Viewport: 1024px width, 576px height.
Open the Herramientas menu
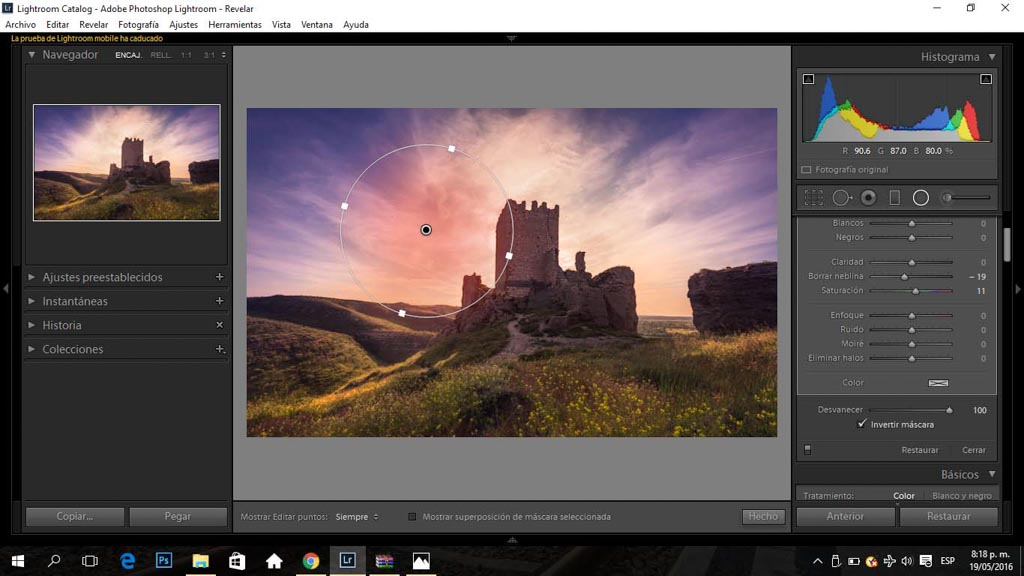(x=235, y=24)
